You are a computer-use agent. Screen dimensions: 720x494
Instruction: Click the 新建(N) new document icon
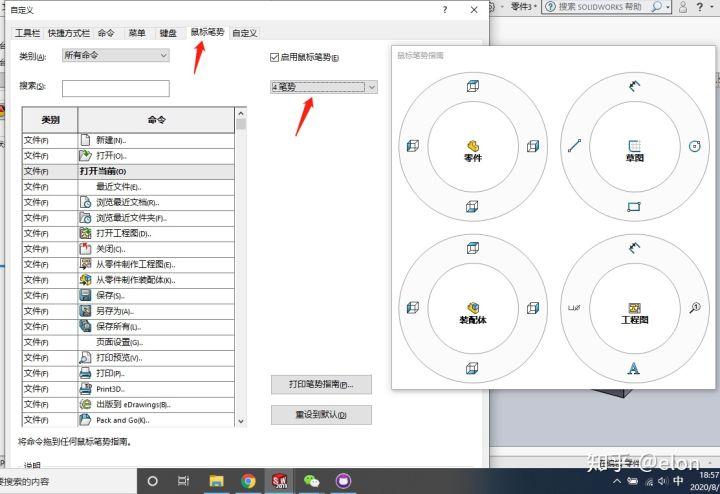85,140
